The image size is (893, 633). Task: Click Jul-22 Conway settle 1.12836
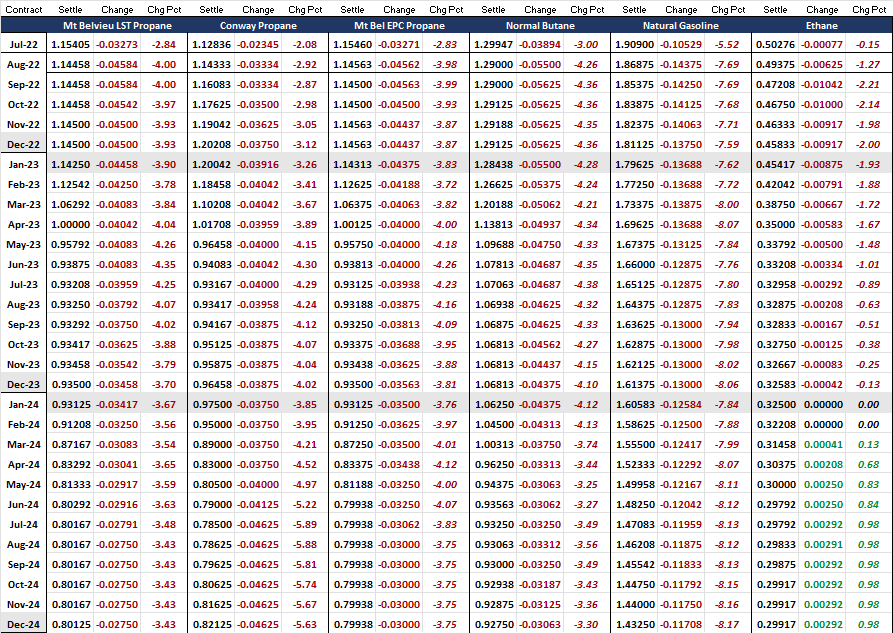tap(211, 44)
